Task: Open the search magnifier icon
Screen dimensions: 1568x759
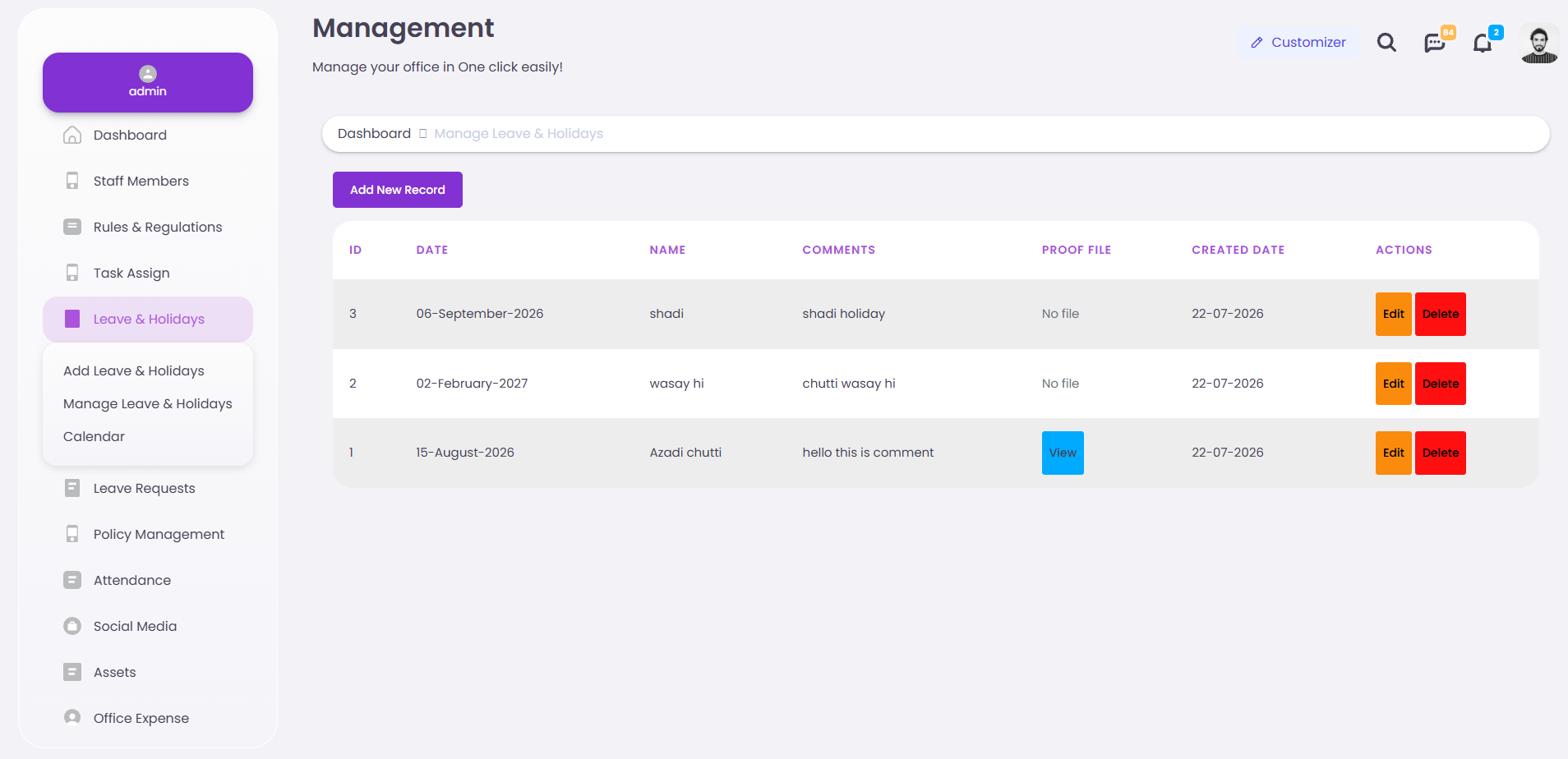Action: coord(1386,42)
